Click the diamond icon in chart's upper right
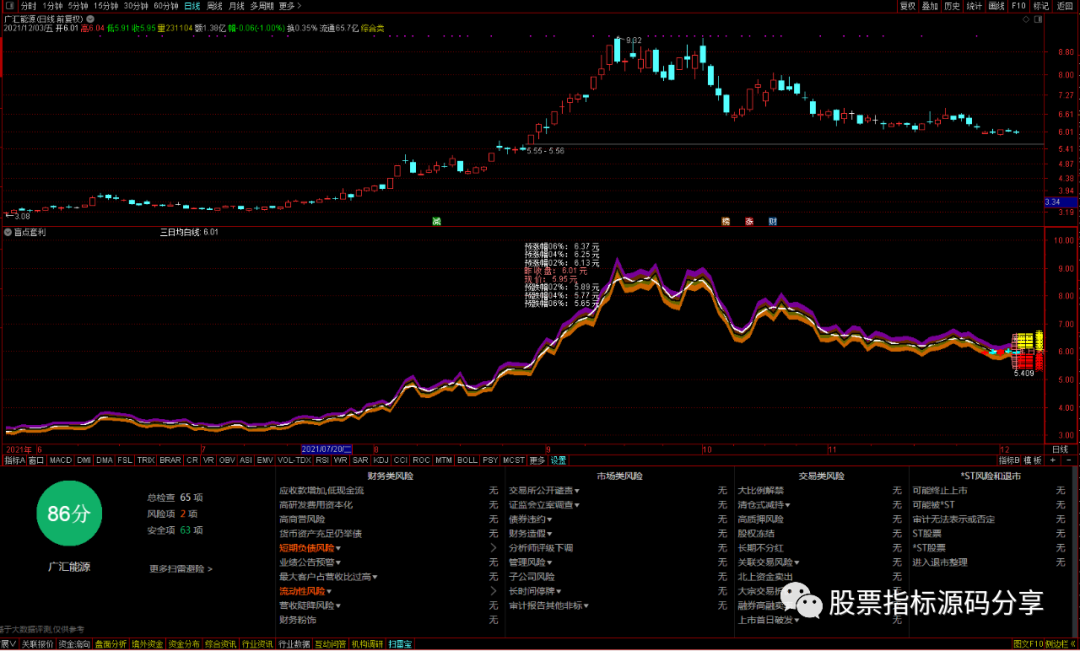Viewport: 1080px width, 651px height. [x=1026, y=20]
